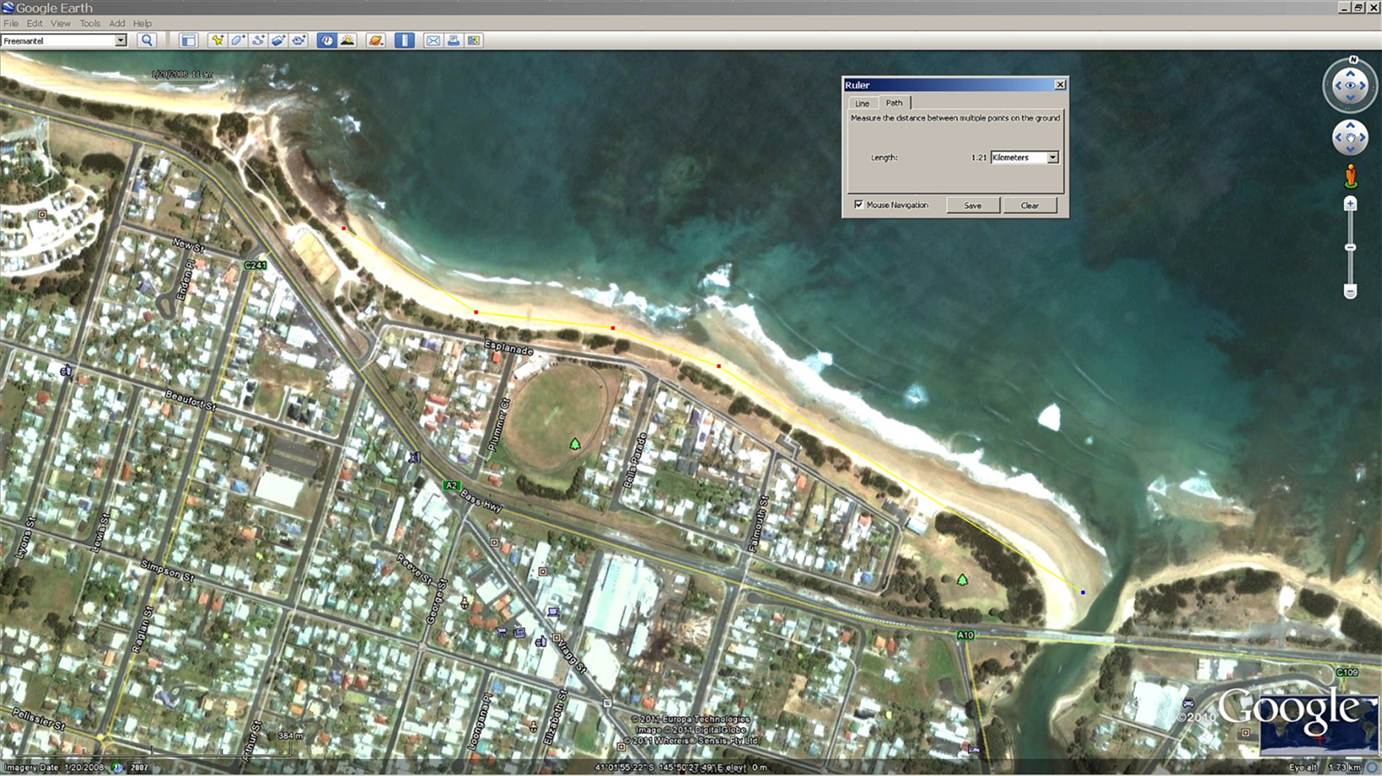1382x776 pixels.
Task: Select the Street View pegman icon
Action: 1350,176
